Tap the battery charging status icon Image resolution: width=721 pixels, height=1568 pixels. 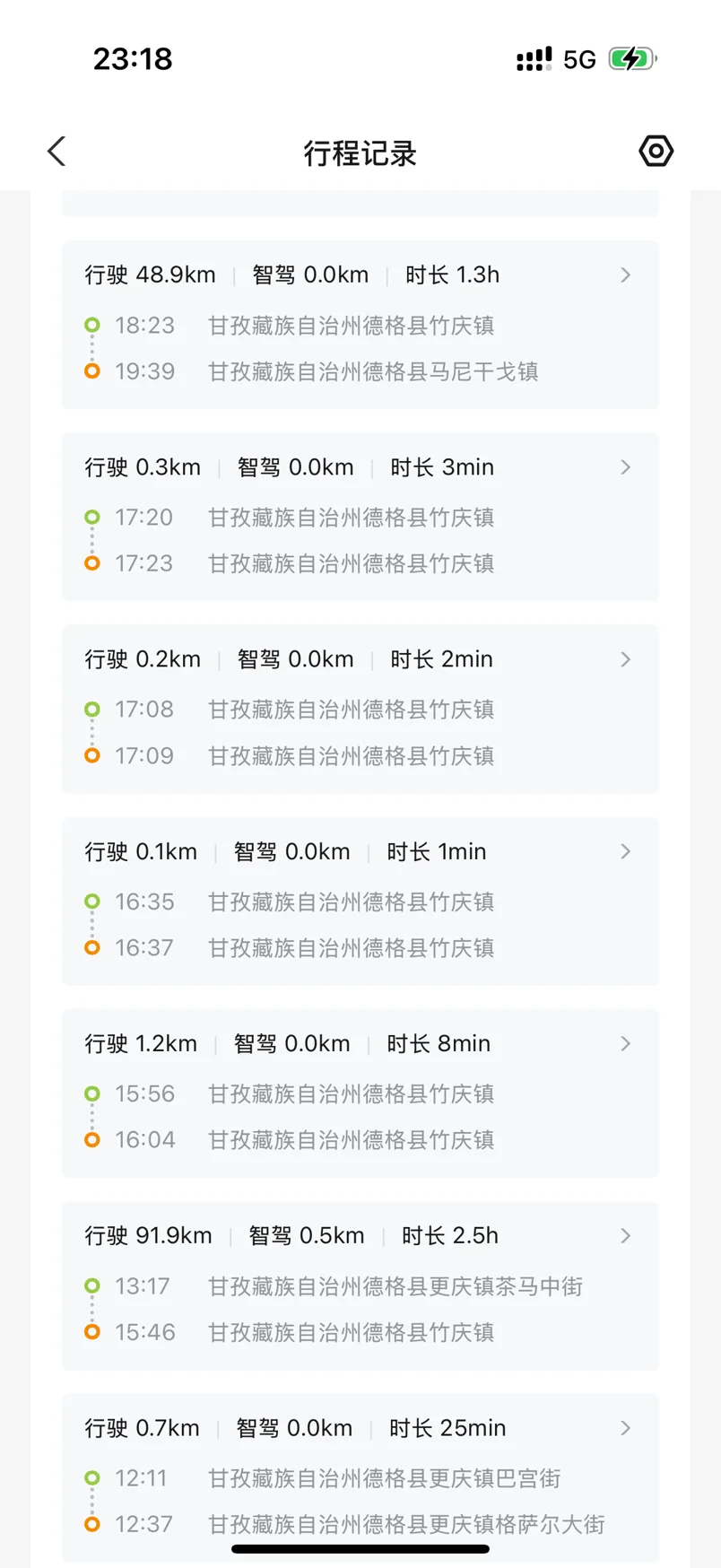(632, 59)
